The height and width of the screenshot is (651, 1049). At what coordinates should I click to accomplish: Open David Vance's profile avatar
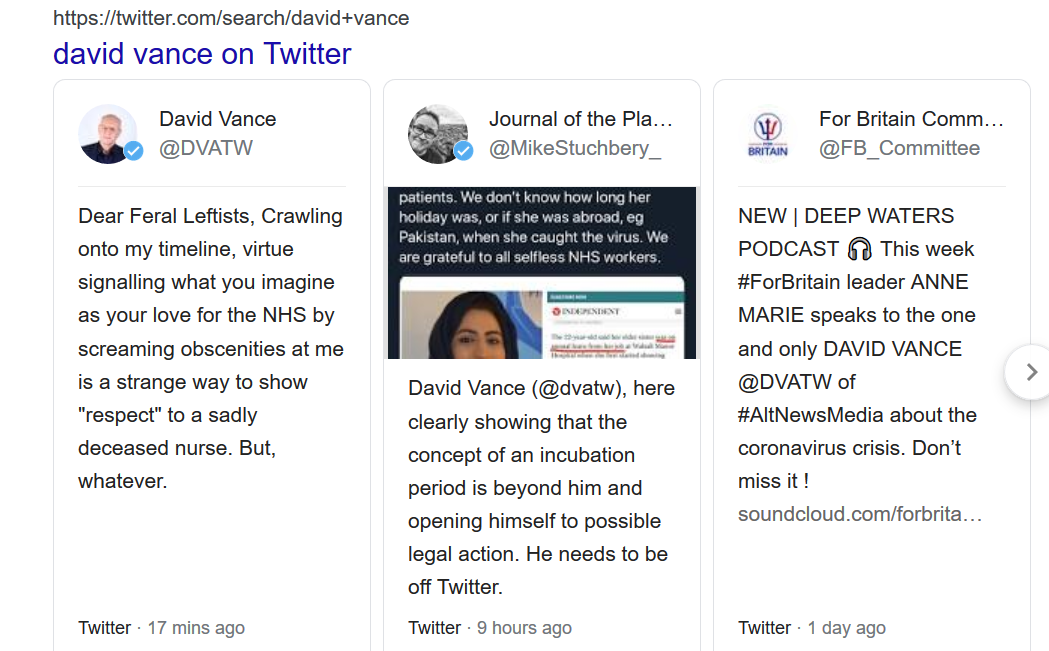[x=108, y=134]
